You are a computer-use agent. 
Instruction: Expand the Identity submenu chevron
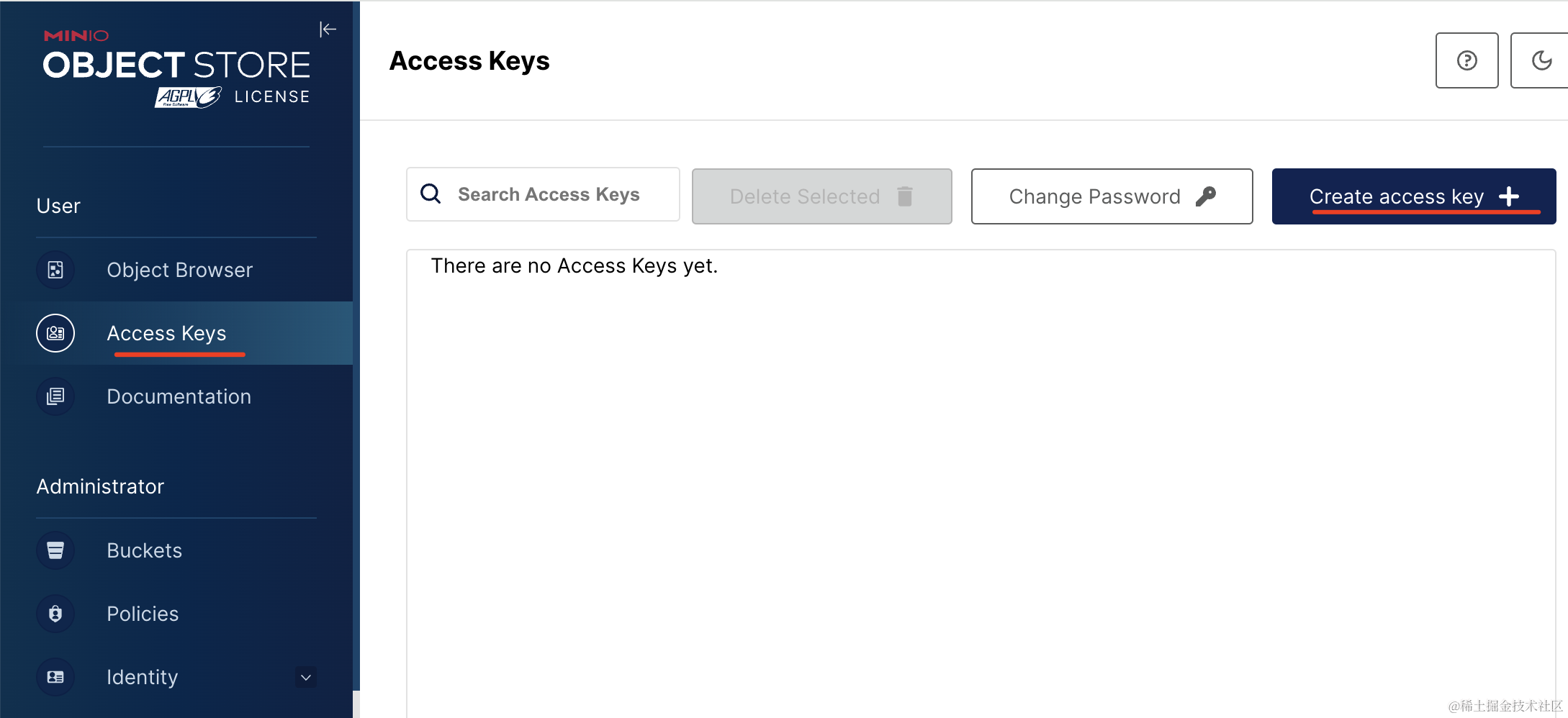coord(306,677)
